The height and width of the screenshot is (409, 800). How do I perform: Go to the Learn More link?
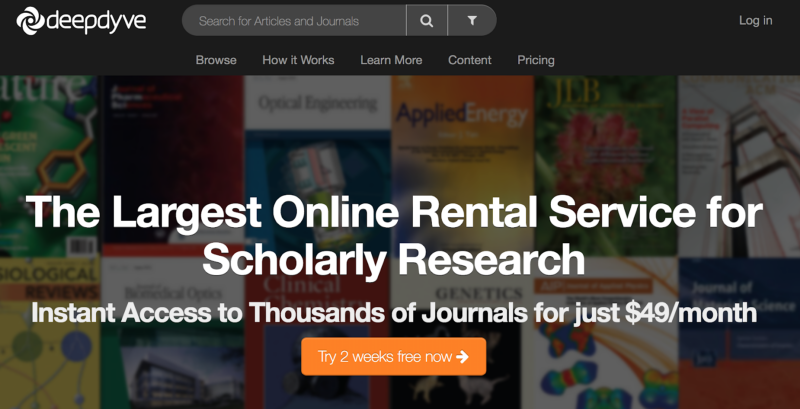(391, 60)
